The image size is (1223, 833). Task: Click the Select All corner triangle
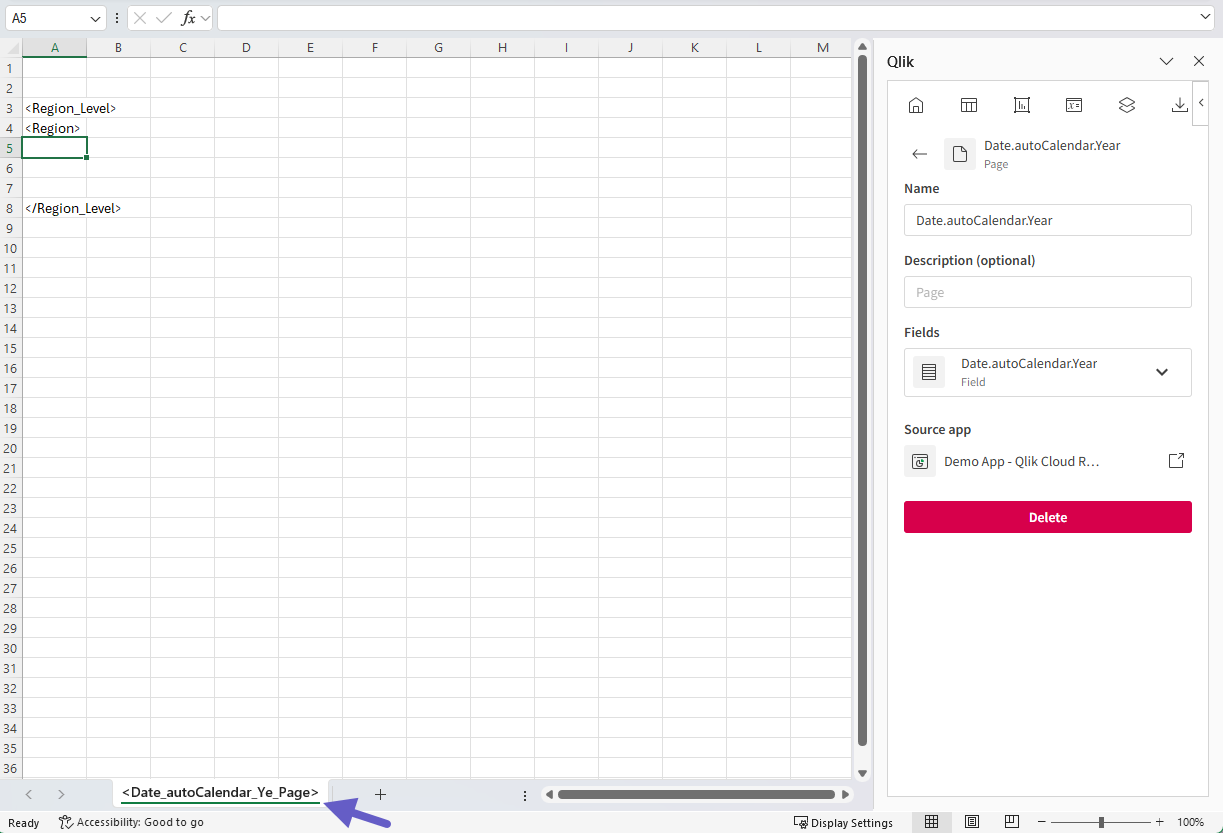pyautogui.click(x=10, y=48)
